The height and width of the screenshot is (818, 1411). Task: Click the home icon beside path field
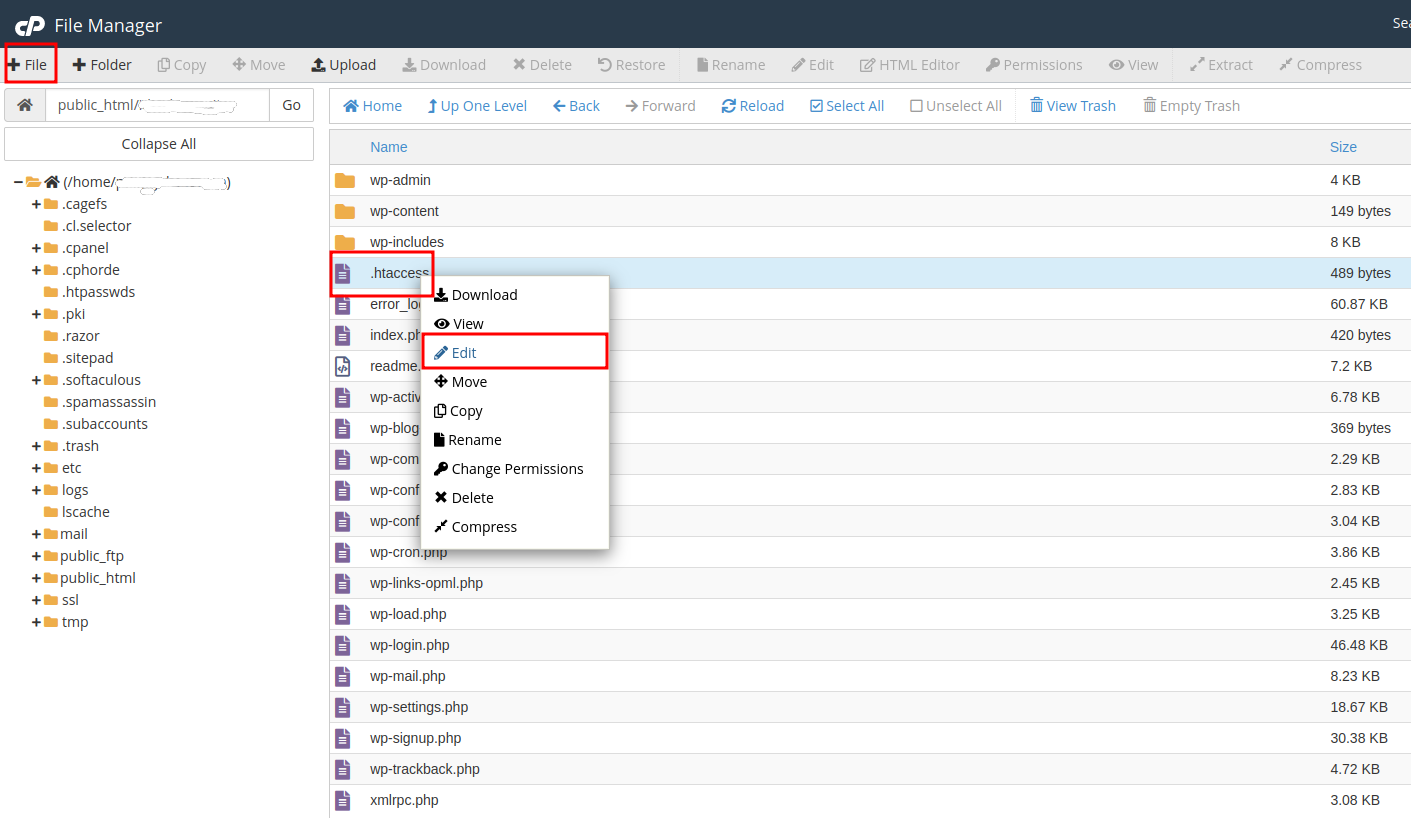[x=25, y=105]
